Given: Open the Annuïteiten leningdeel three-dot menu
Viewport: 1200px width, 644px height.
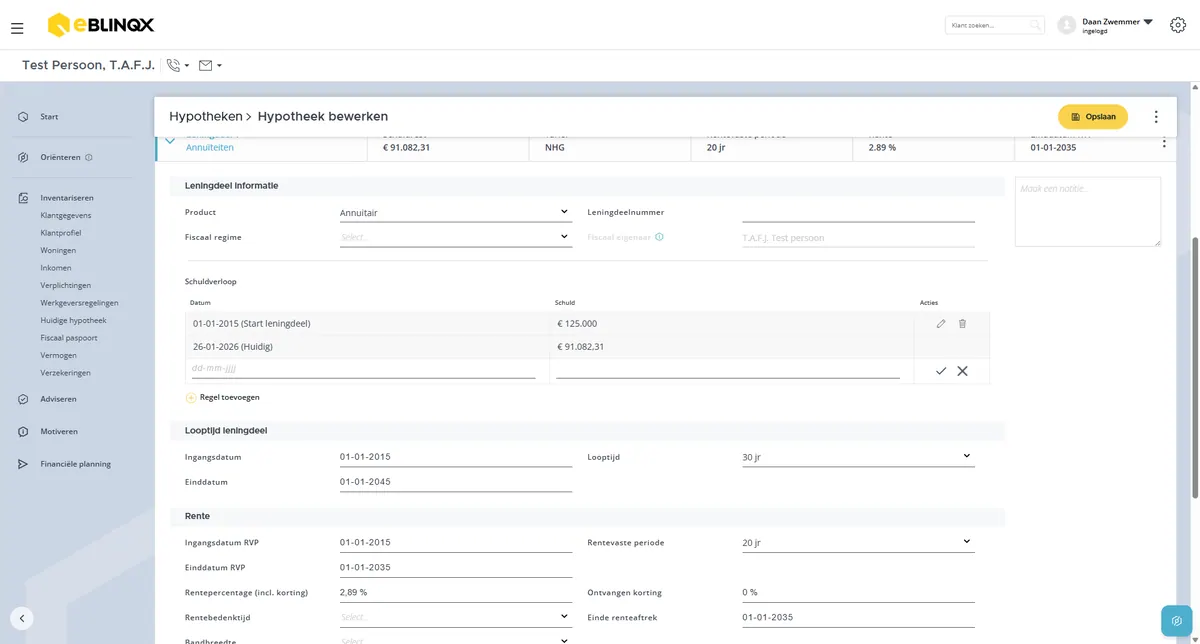Looking at the screenshot, I should click(1164, 143).
